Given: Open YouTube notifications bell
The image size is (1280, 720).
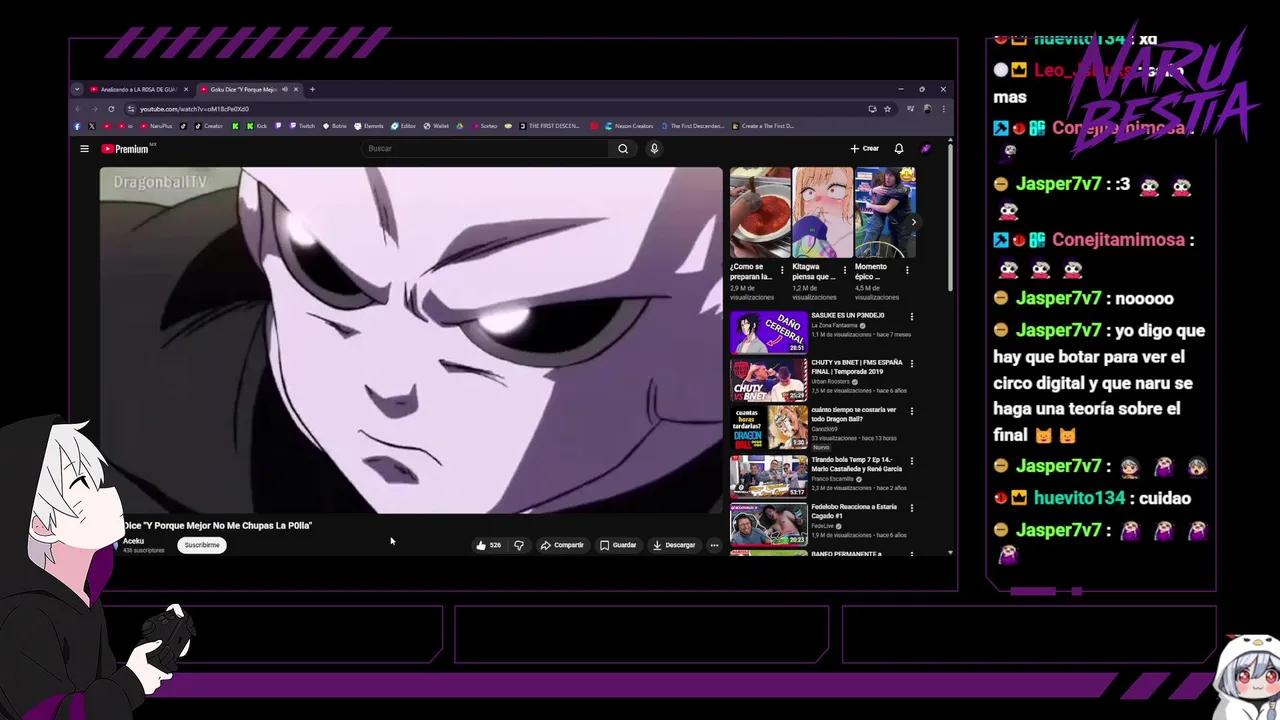Looking at the screenshot, I should coord(899,148).
